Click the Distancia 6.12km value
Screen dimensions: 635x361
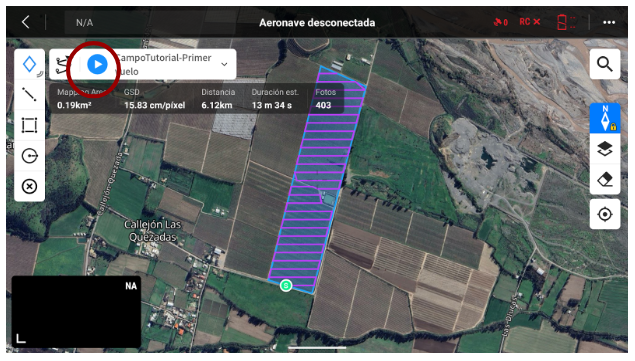tap(217, 105)
